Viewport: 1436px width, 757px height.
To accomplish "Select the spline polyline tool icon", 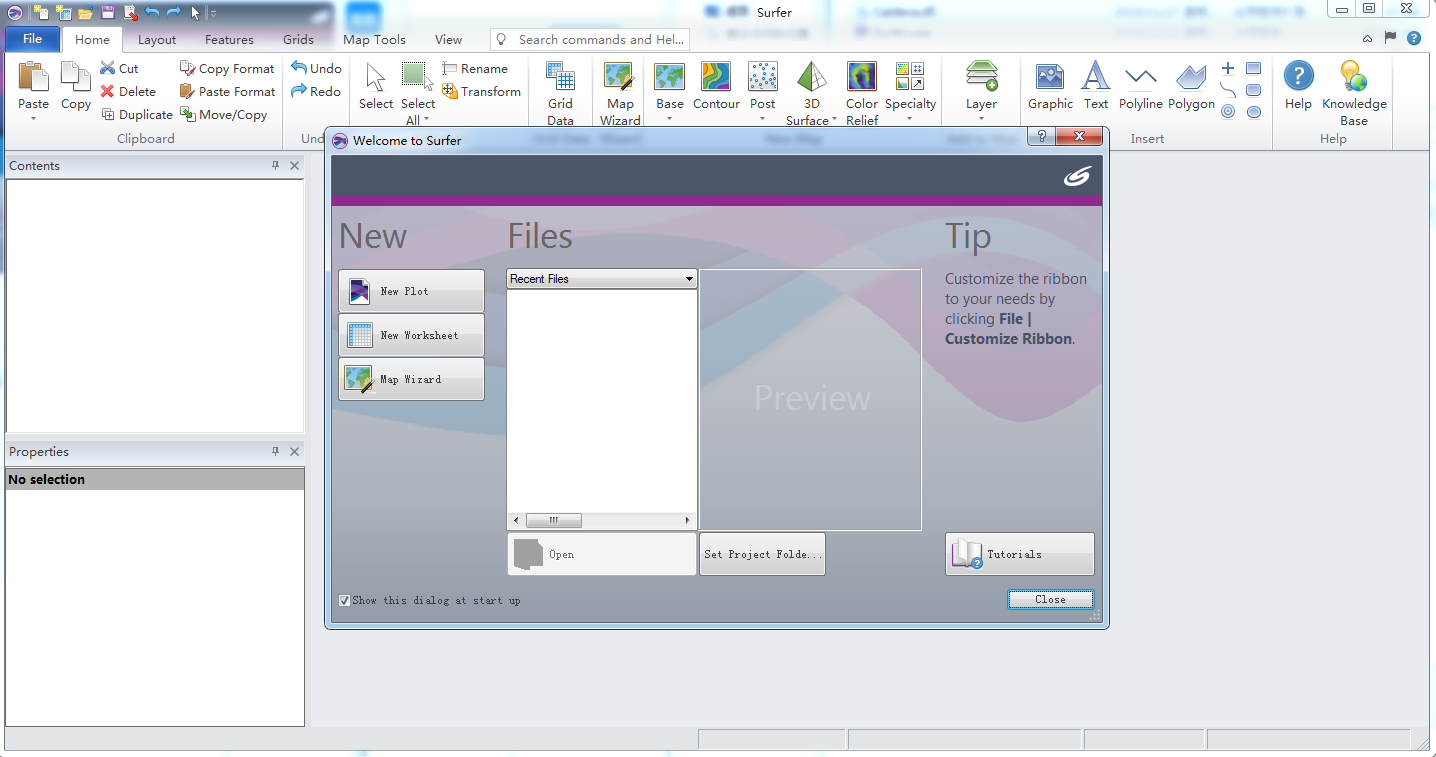I will coord(1228,90).
